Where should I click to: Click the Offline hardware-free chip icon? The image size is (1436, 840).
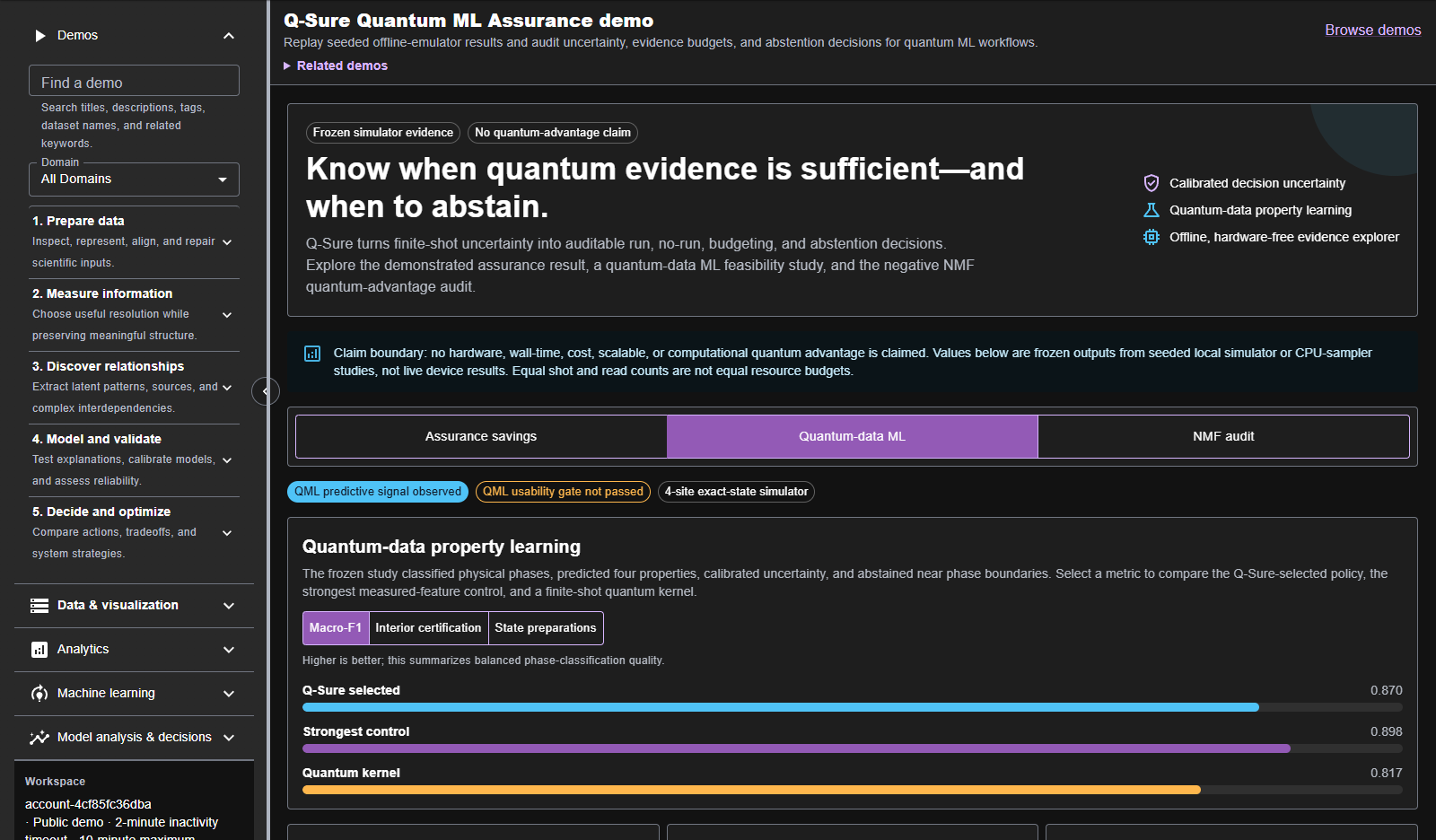point(1151,237)
